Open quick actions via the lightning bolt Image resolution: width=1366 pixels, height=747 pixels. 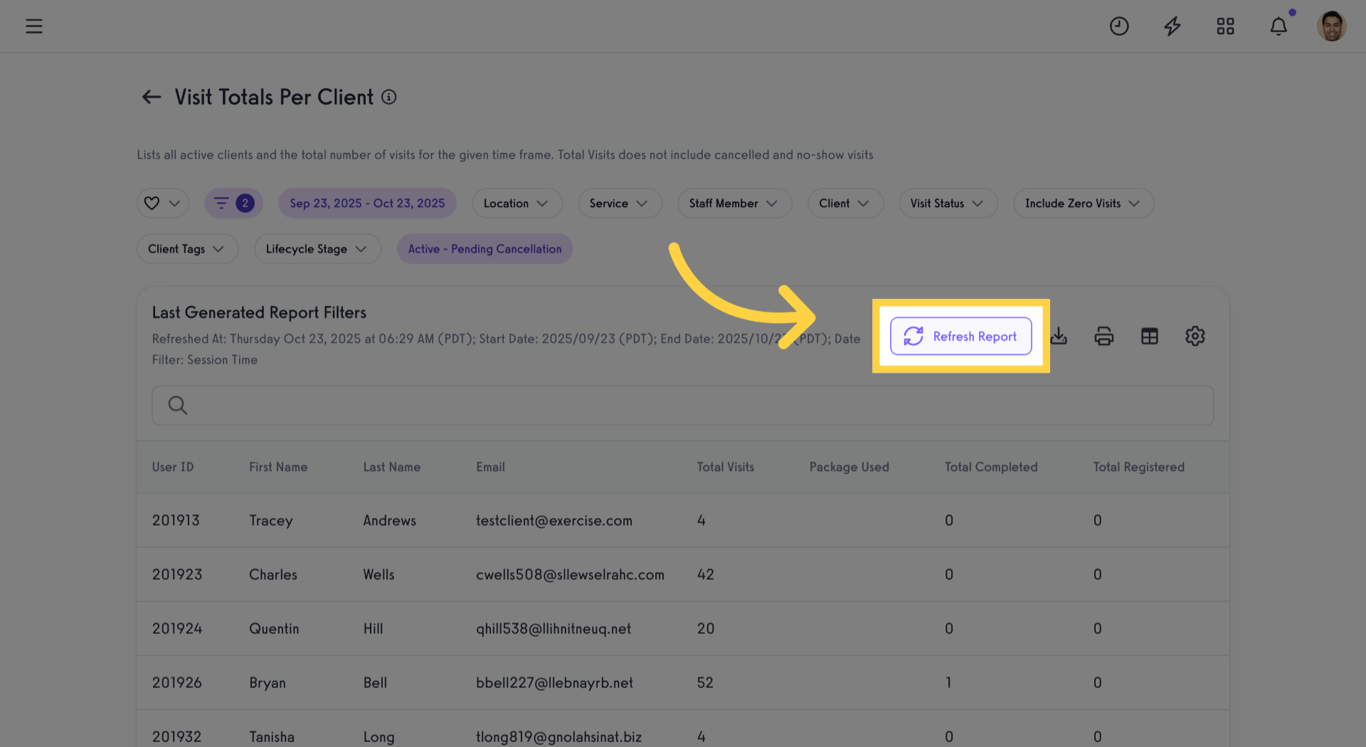pos(1171,26)
